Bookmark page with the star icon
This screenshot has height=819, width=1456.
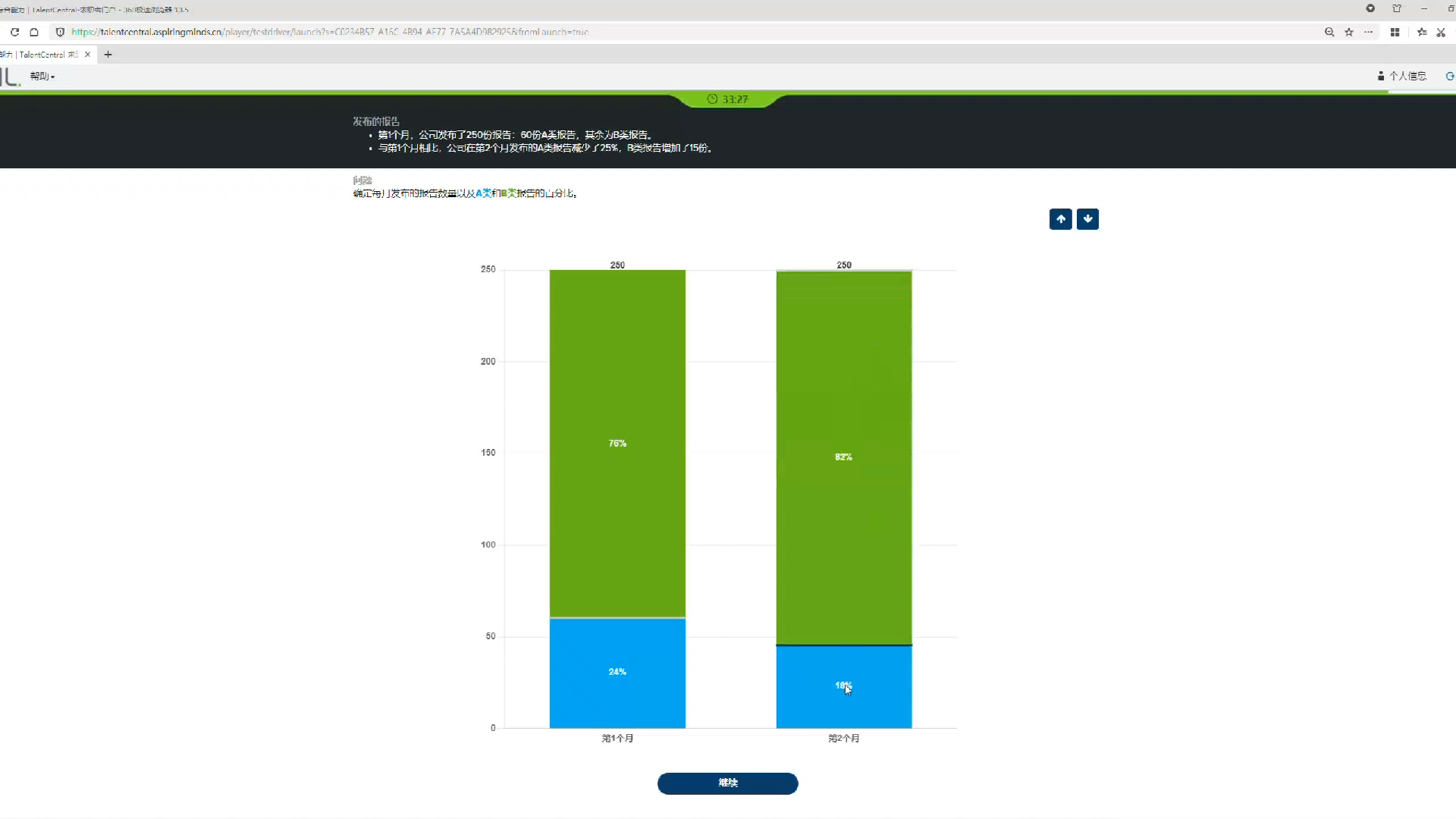pos(1349,32)
